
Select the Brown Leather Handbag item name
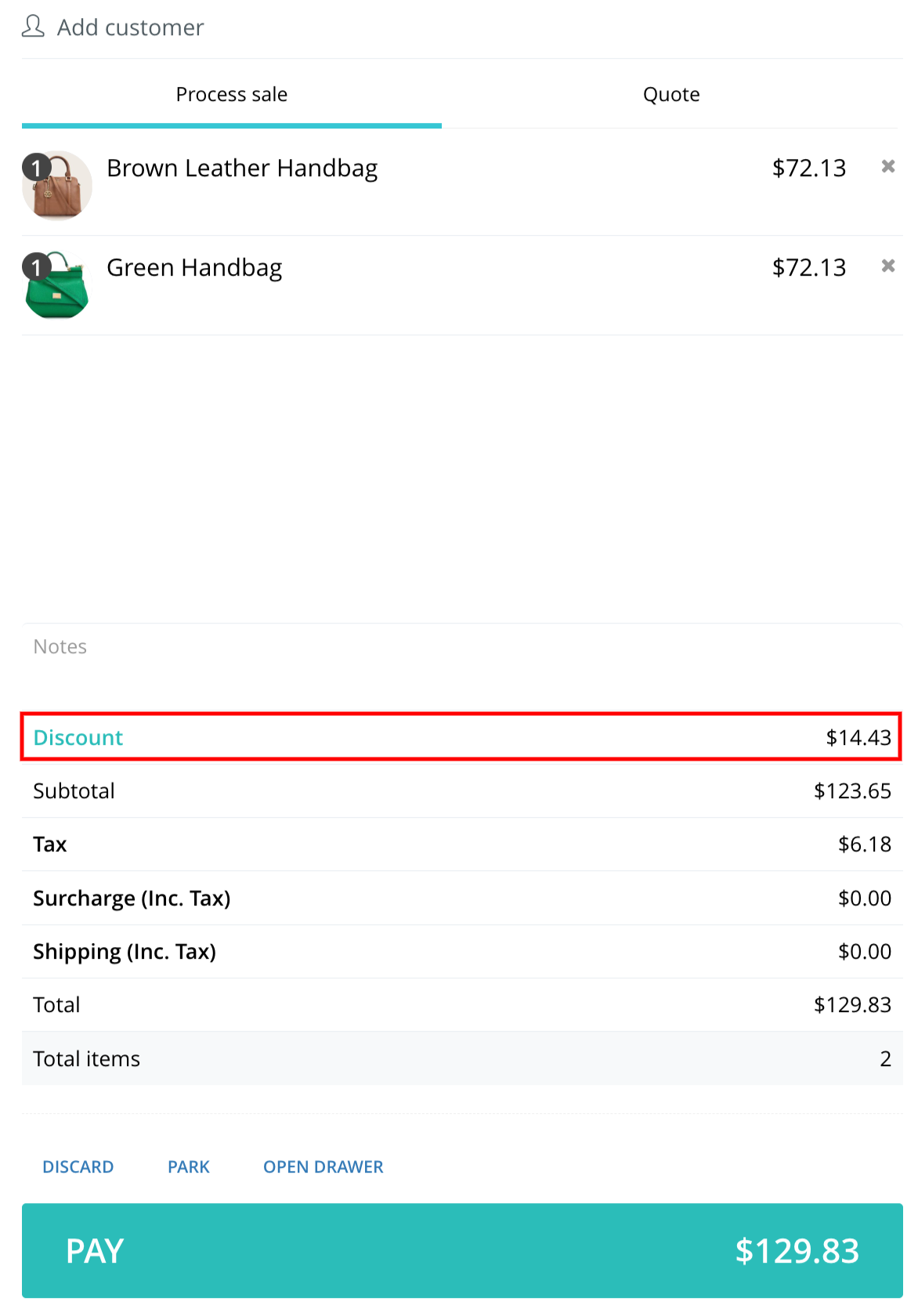click(x=242, y=168)
